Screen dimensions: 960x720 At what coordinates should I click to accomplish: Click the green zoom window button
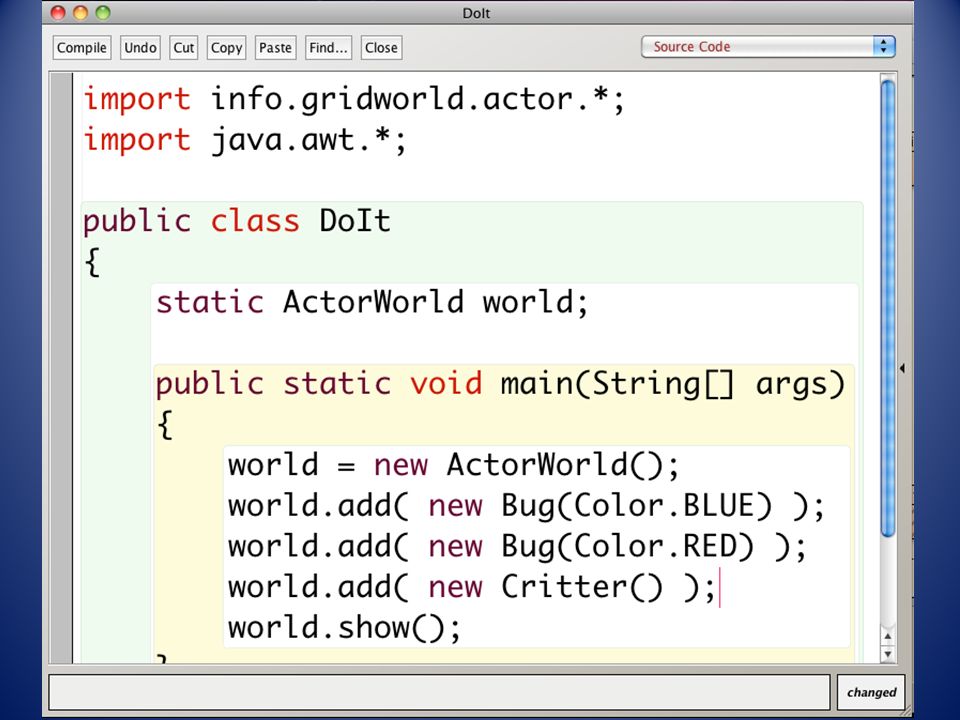pyautogui.click(x=103, y=13)
